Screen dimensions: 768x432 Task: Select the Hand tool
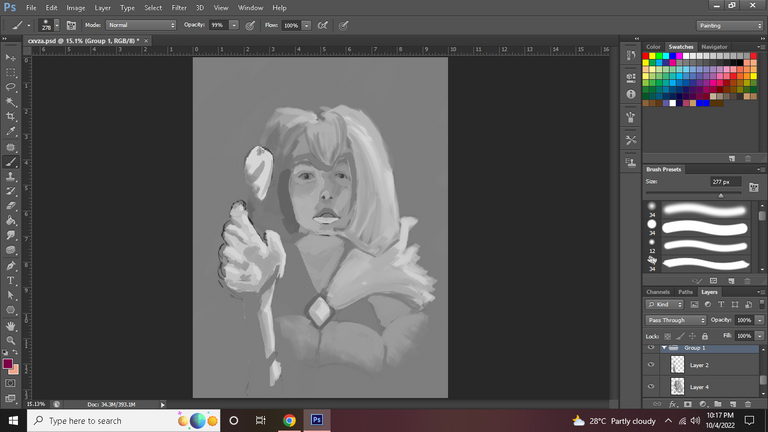[10, 326]
